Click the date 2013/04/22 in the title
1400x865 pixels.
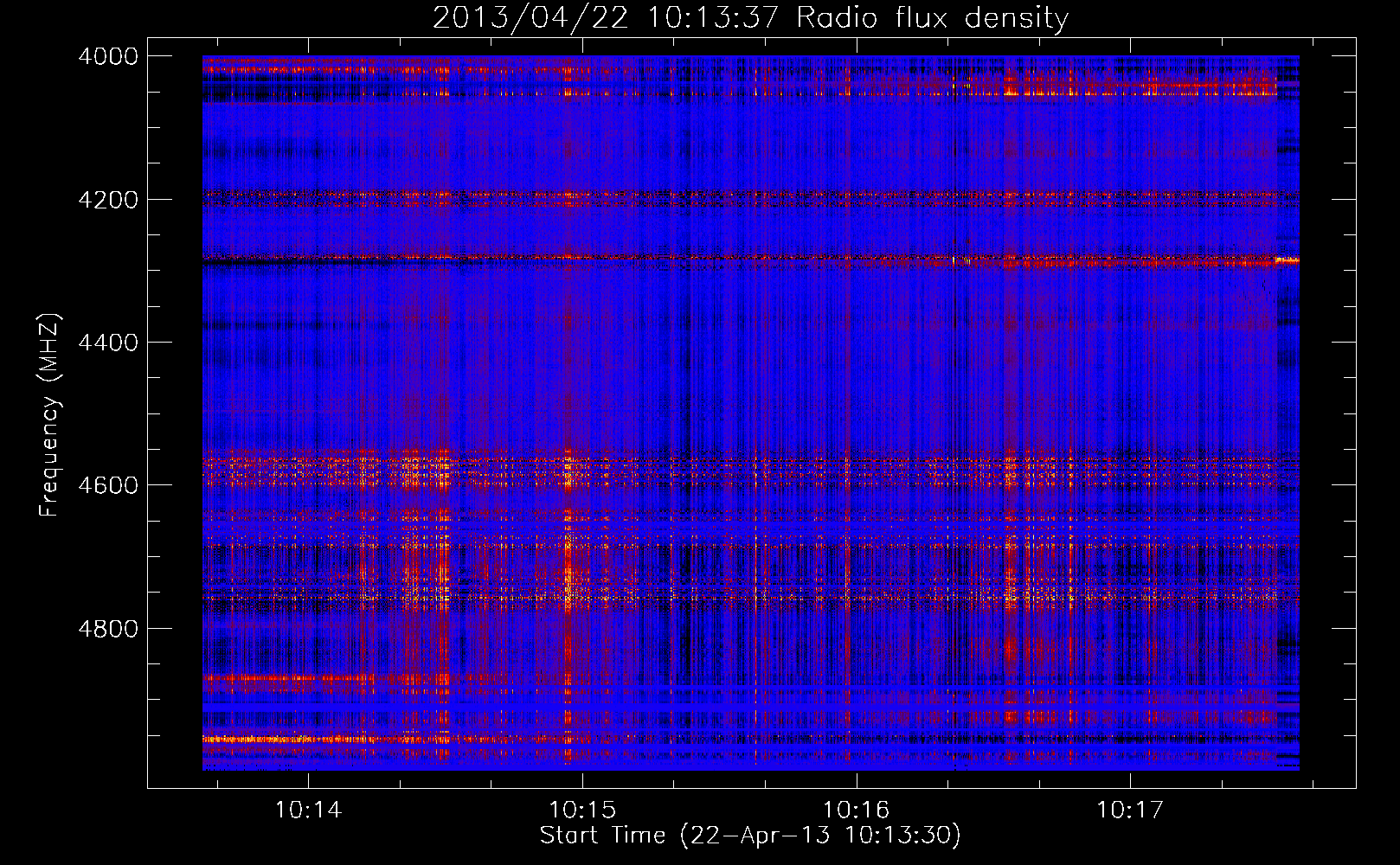pyautogui.click(x=530, y=18)
